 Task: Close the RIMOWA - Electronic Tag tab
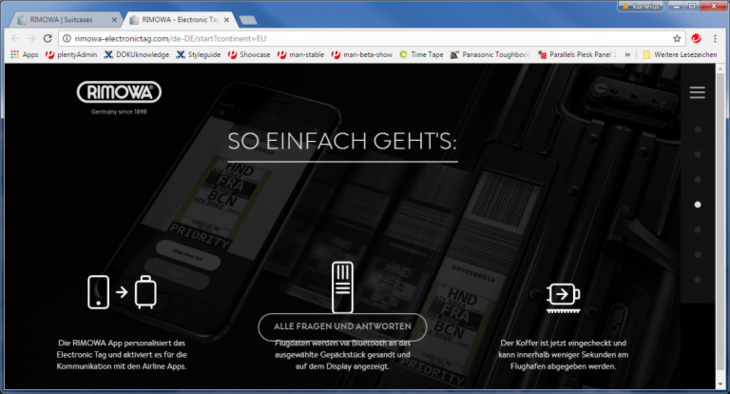coord(227,20)
